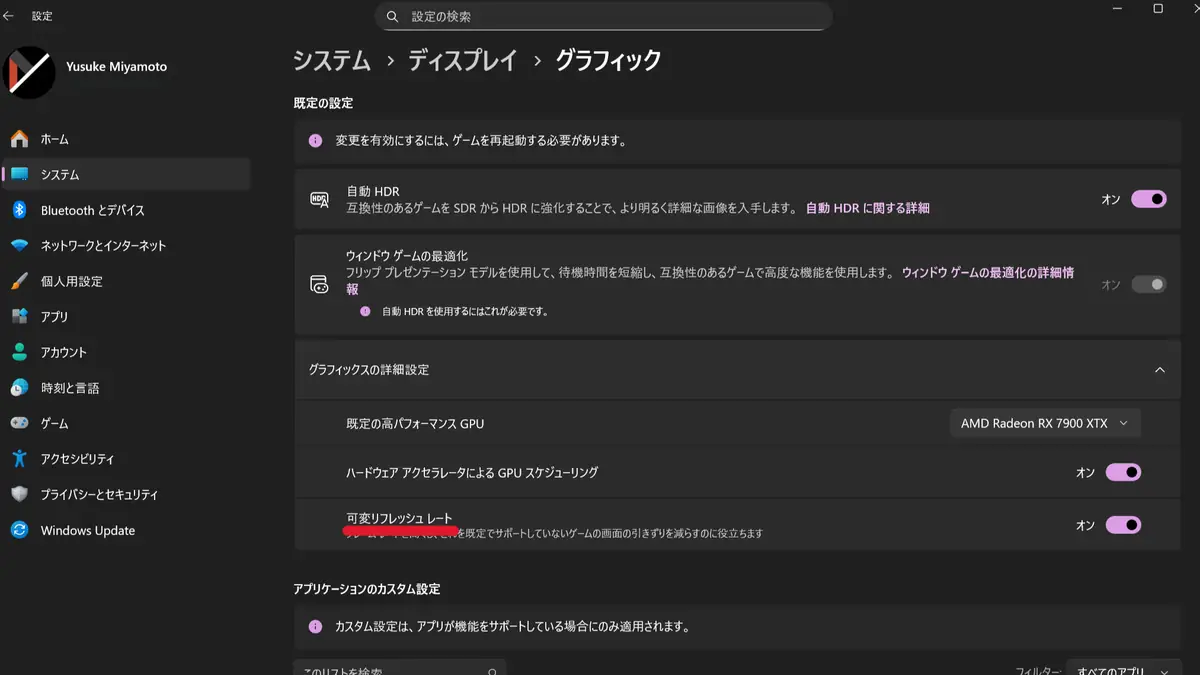Click the Gaming (ゲーム) controller icon

click(19, 423)
